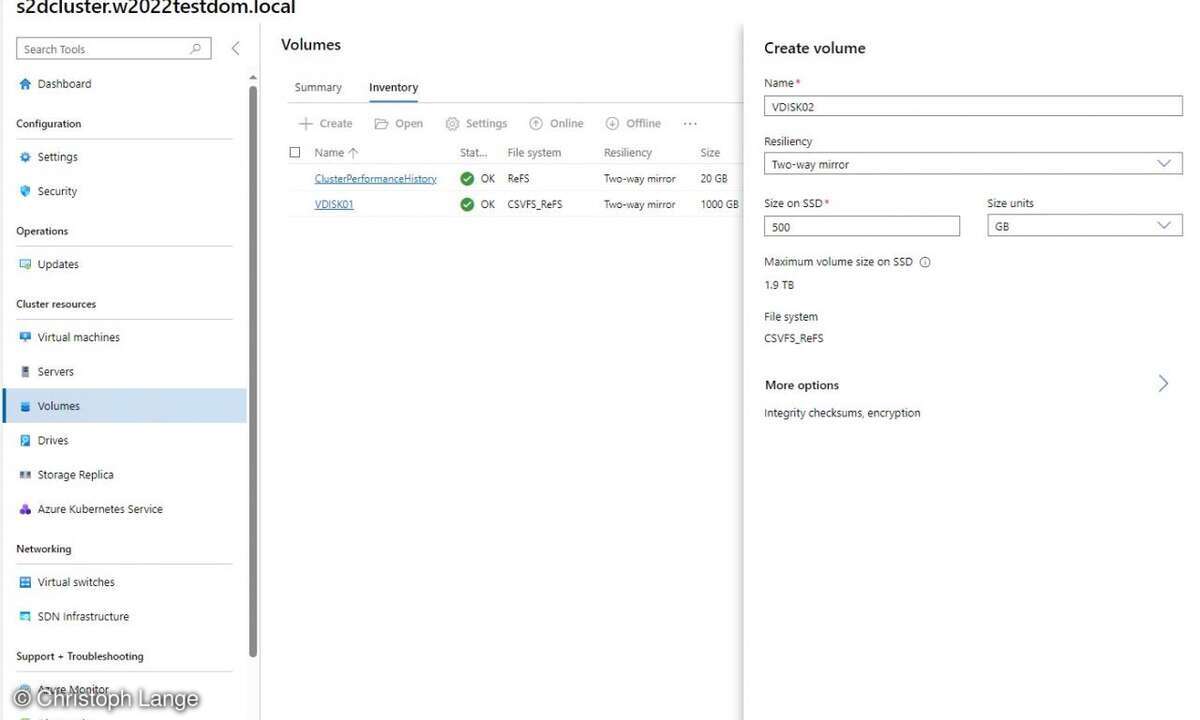Toggle the select-all checkbox in volumes table
Viewport: 1200px width, 720px height.
point(295,153)
